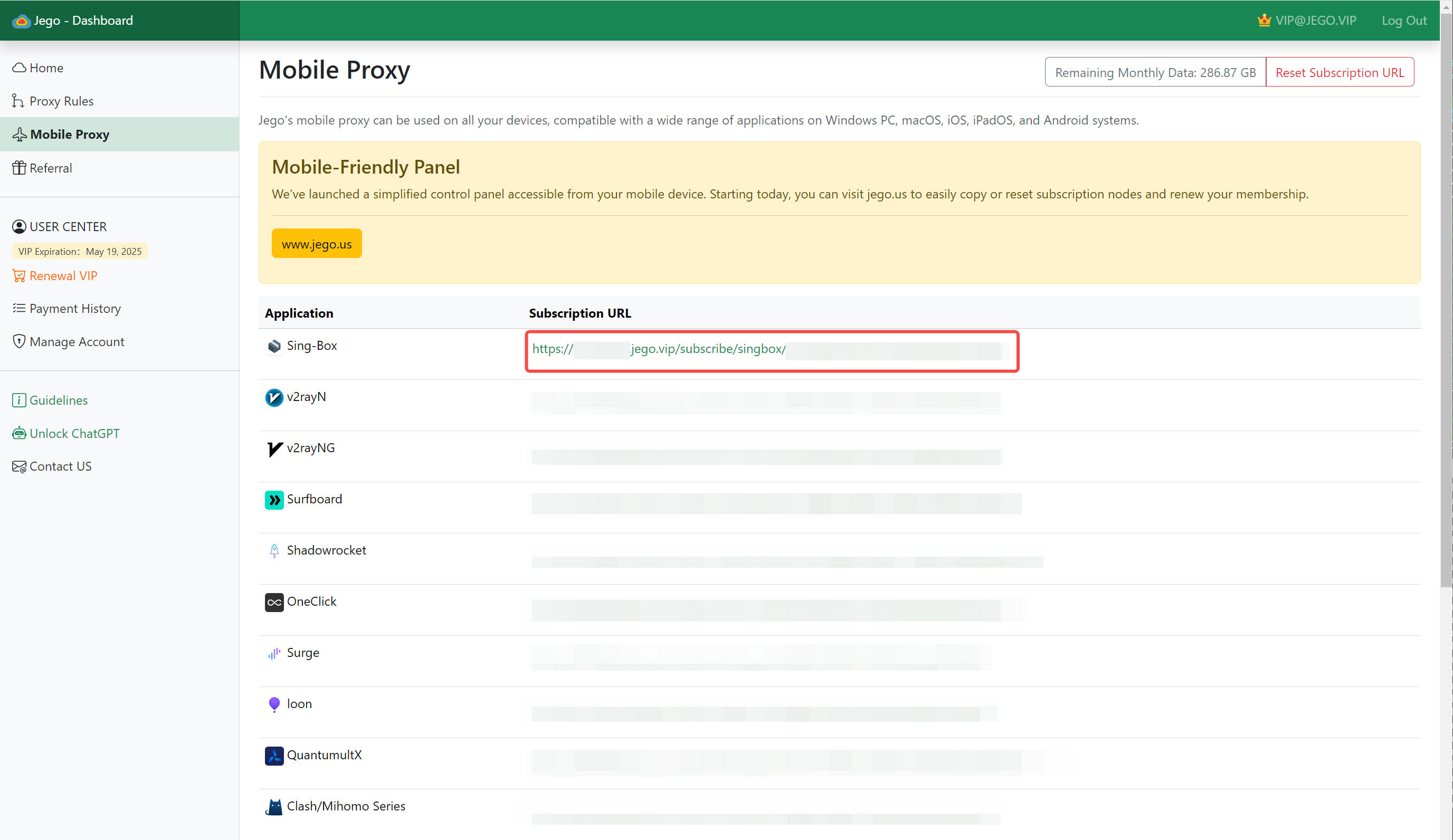Image resolution: width=1453 pixels, height=840 pixels.
Task: Open the Home menu item
Action: point(119,68)
